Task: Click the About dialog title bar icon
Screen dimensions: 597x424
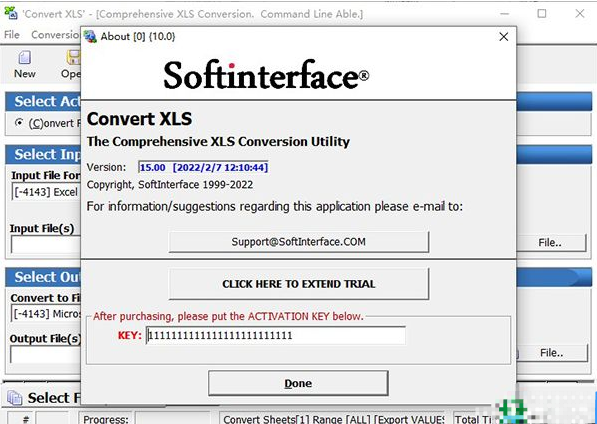Action: [x=90, y=37]
